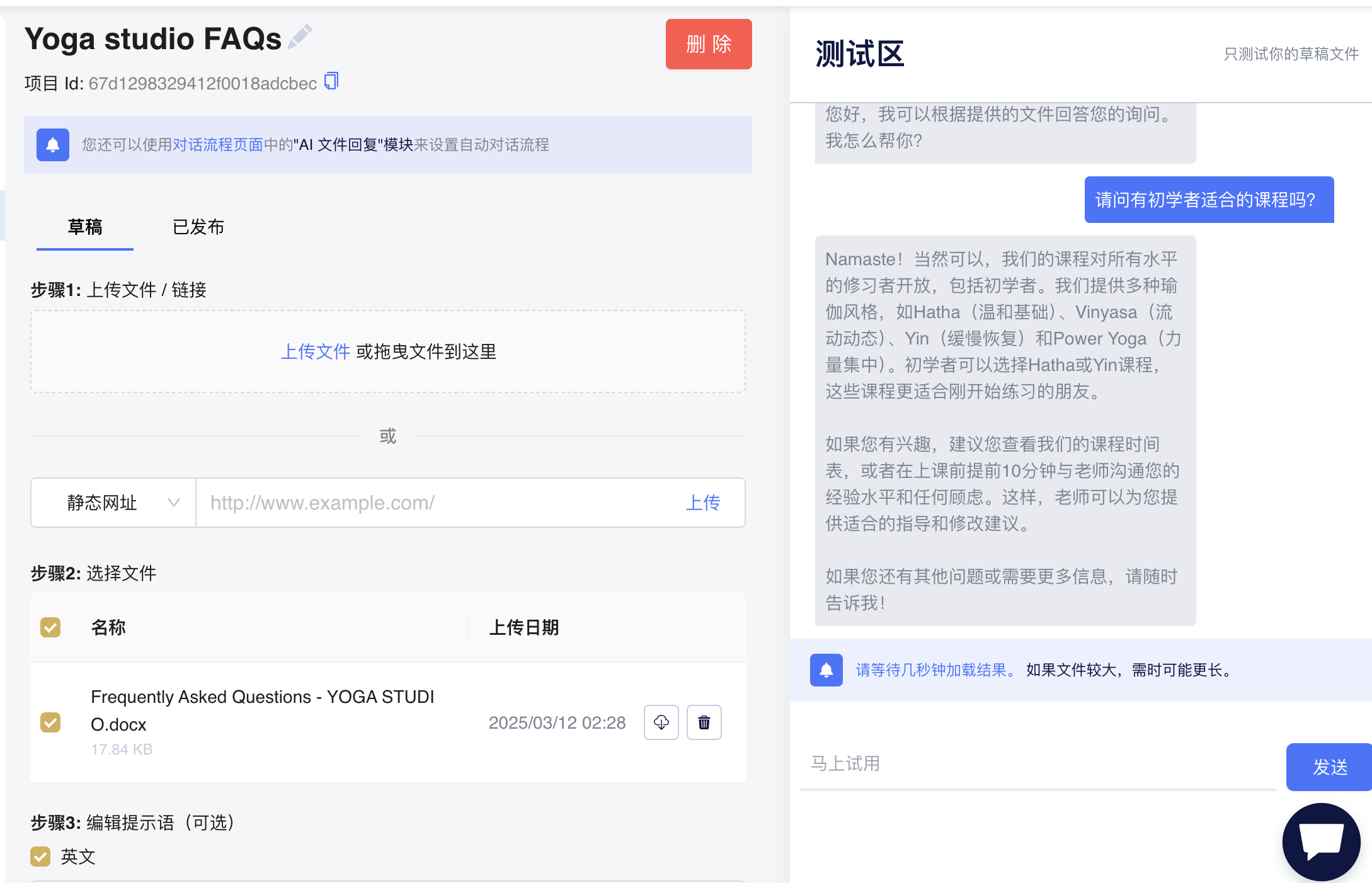This screenshot has height=883, width=1372.
Task: Click the 上传文件 link in drop zone
Action: [x=315, y=351]
